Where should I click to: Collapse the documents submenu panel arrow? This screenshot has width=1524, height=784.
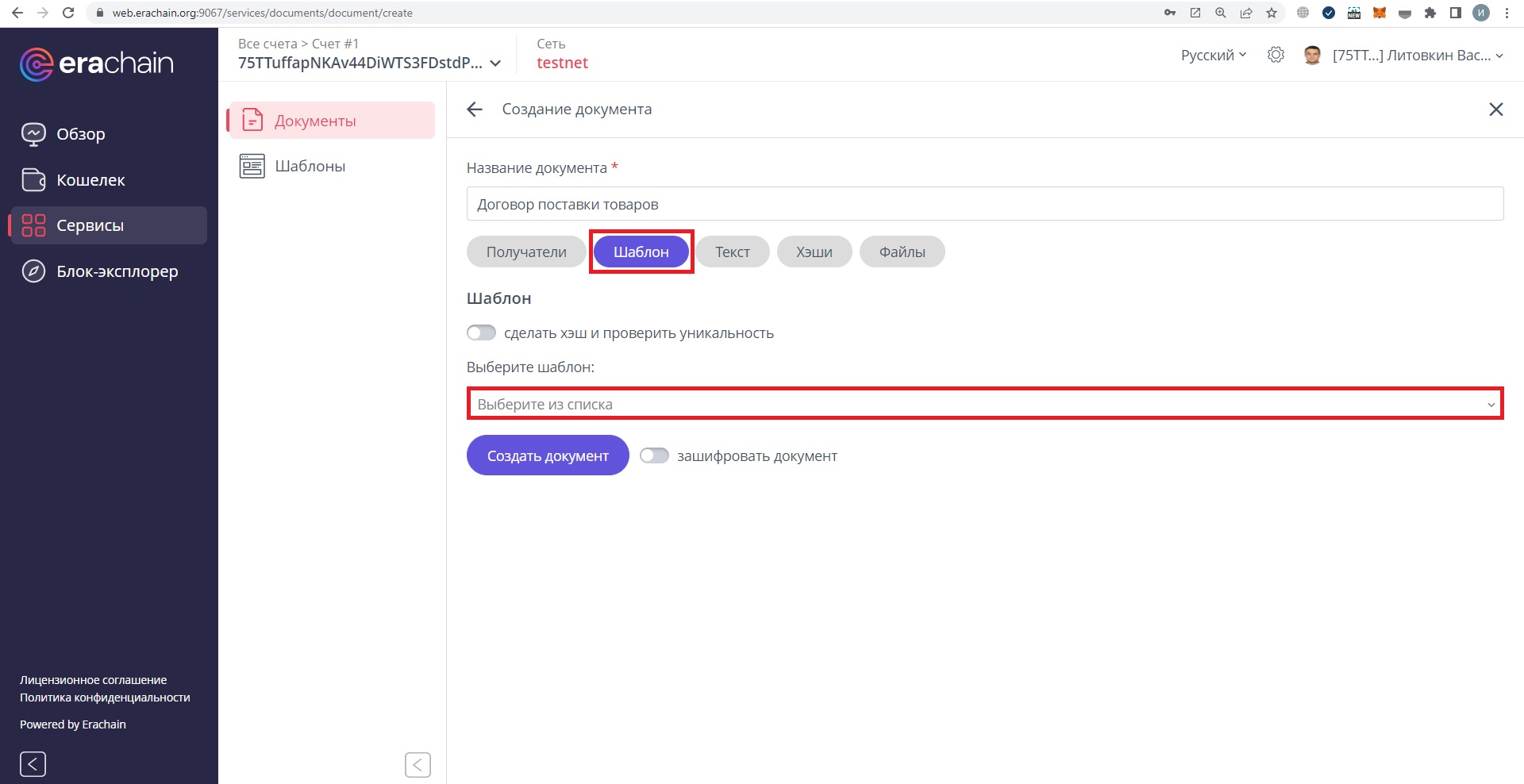[418, 765]
